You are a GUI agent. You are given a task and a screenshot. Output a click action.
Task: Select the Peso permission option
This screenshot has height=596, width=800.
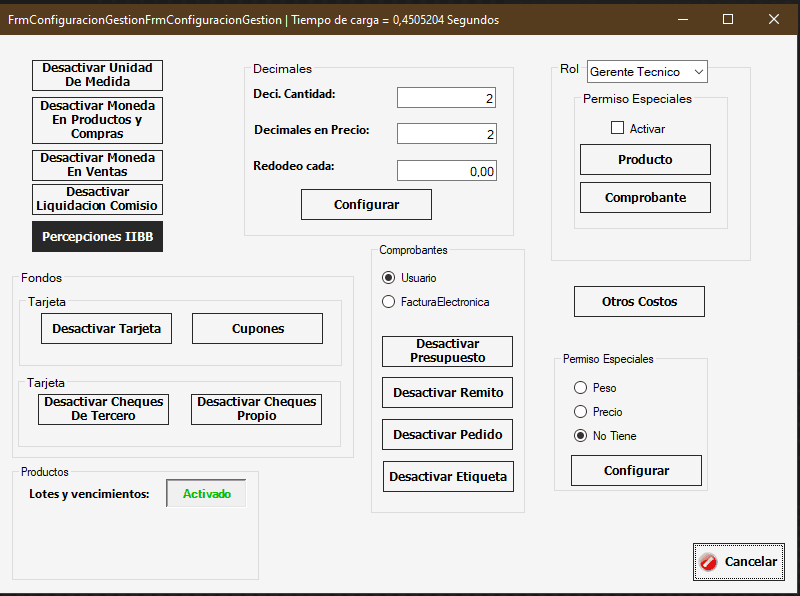point(580,388)
